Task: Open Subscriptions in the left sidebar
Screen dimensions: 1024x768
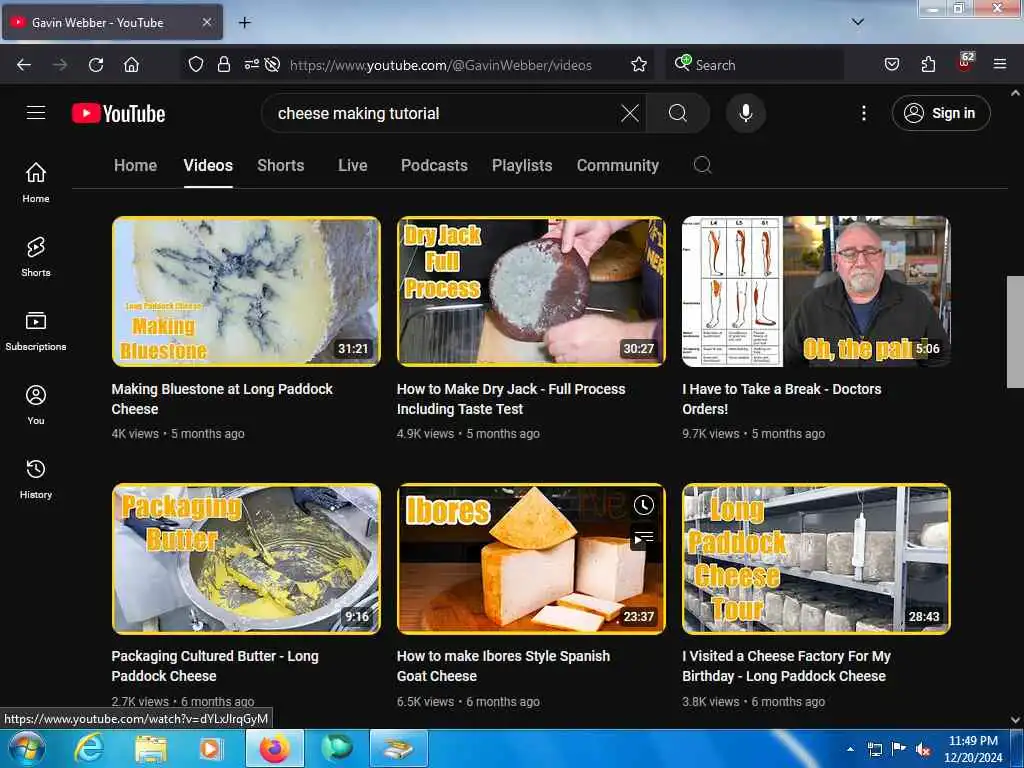Action: point(36,331)
